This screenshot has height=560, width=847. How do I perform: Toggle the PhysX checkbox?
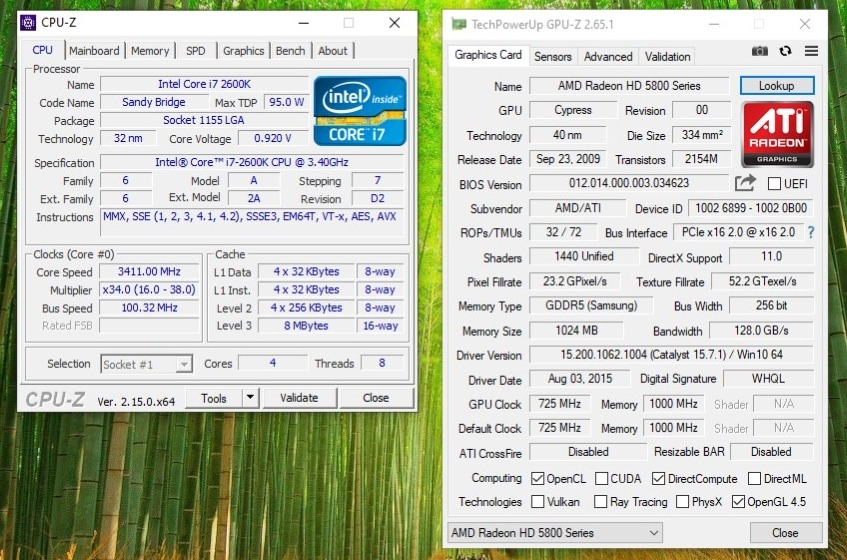682,502
